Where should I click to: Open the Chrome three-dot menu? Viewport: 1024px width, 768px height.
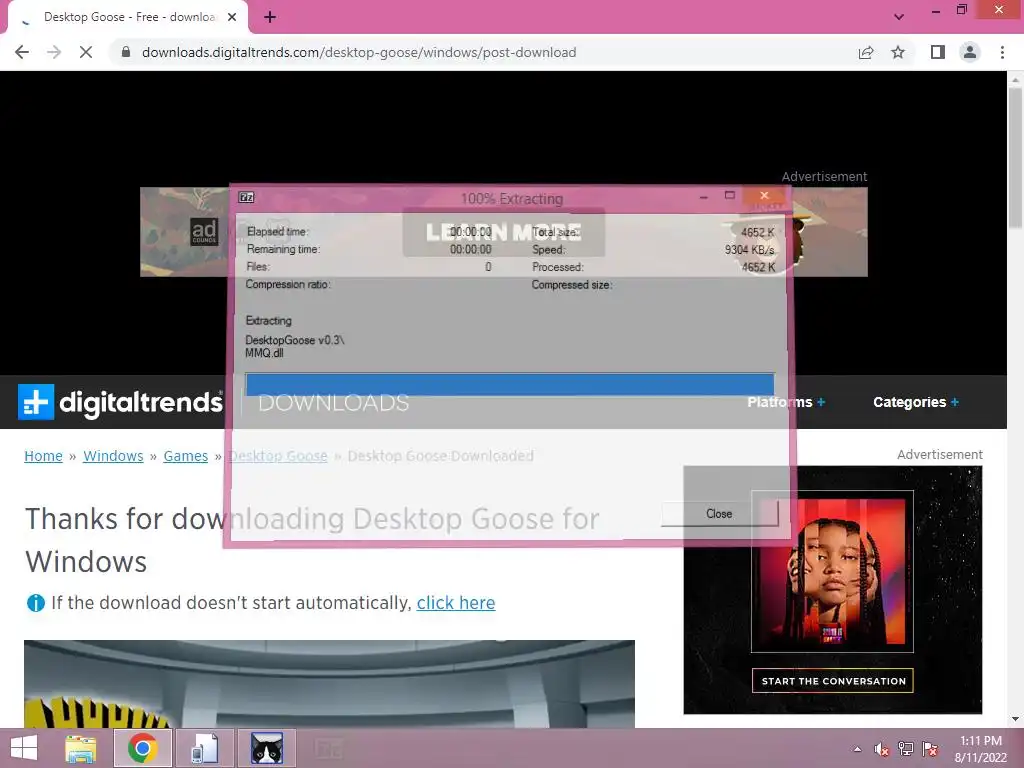(1002, 52)
